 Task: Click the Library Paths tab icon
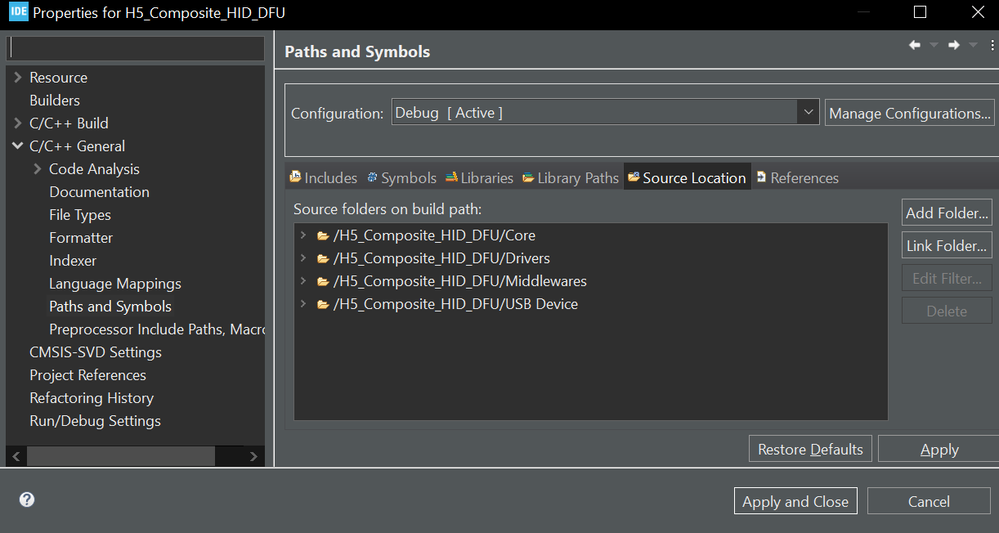click(528, 178)
